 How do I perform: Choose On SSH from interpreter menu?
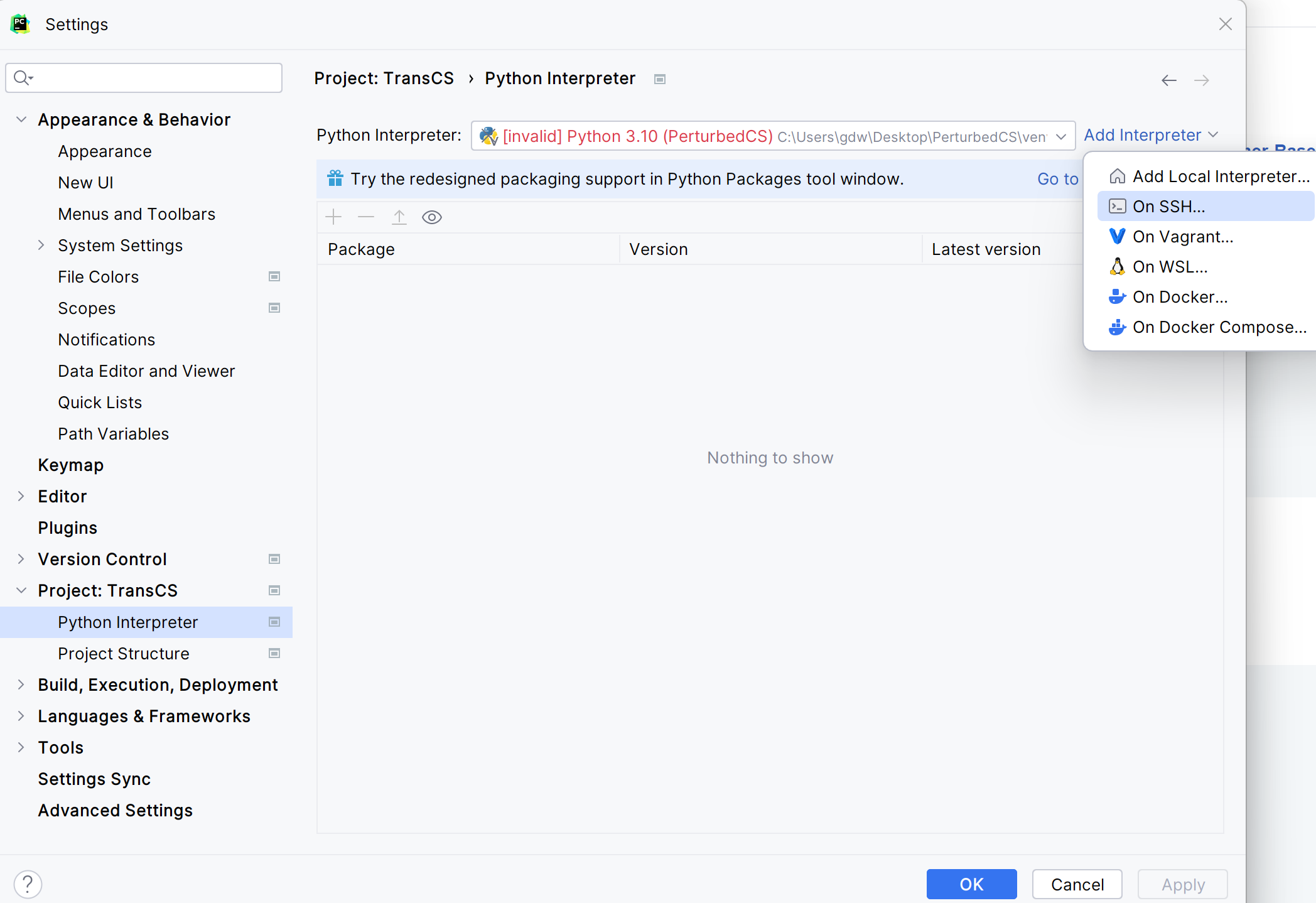coord(1205,207)
